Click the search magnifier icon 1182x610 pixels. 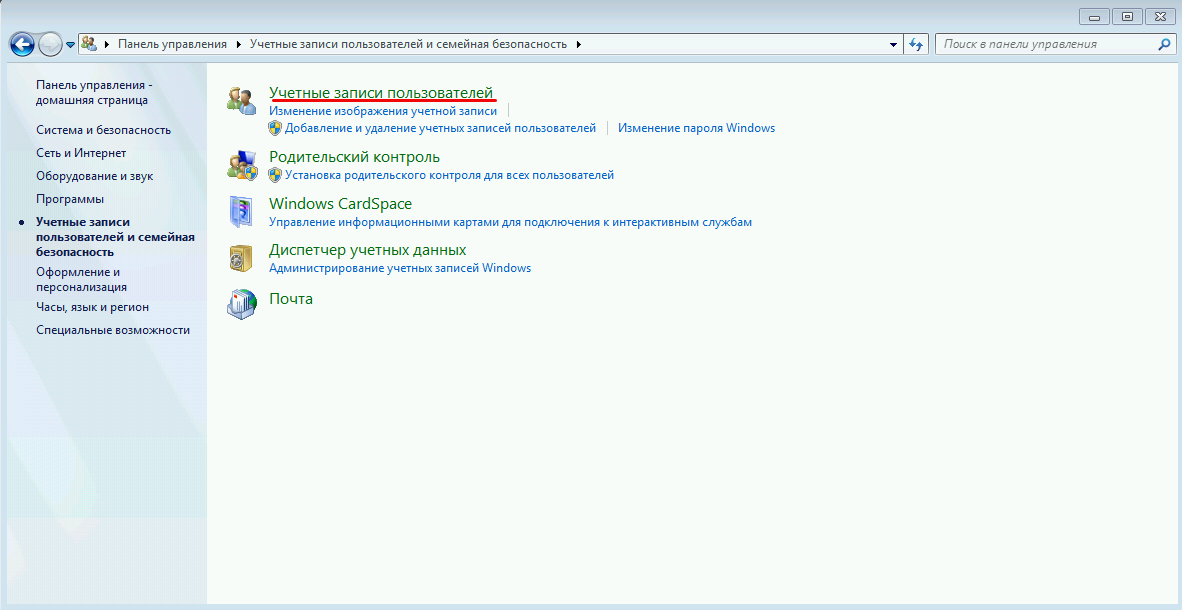[x=1164, y=44]
